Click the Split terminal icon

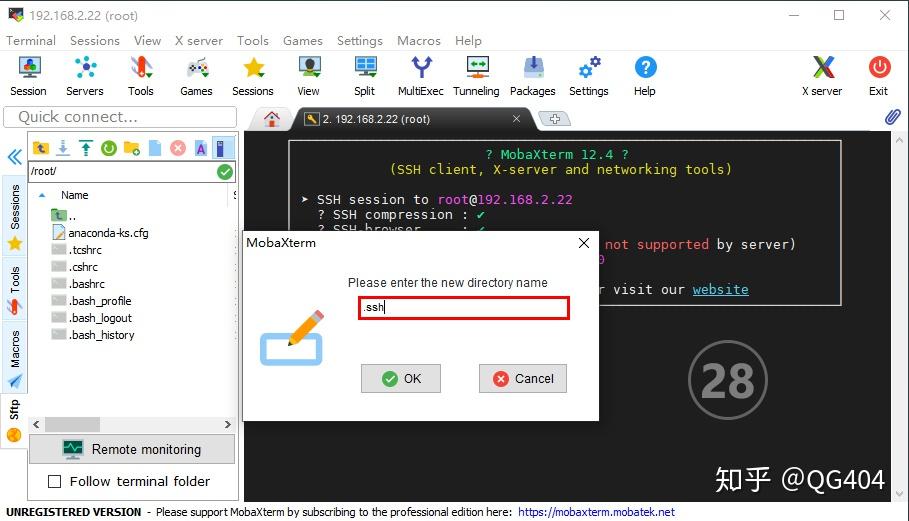[x=364, y=76]
